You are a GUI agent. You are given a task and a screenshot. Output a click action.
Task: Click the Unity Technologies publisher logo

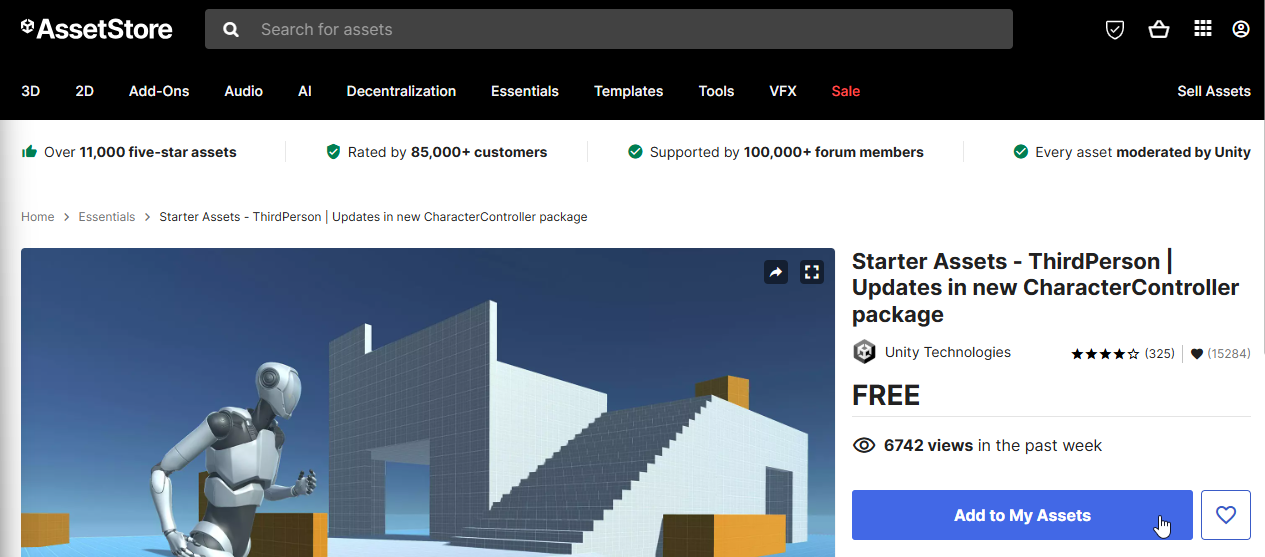[864, 352]
